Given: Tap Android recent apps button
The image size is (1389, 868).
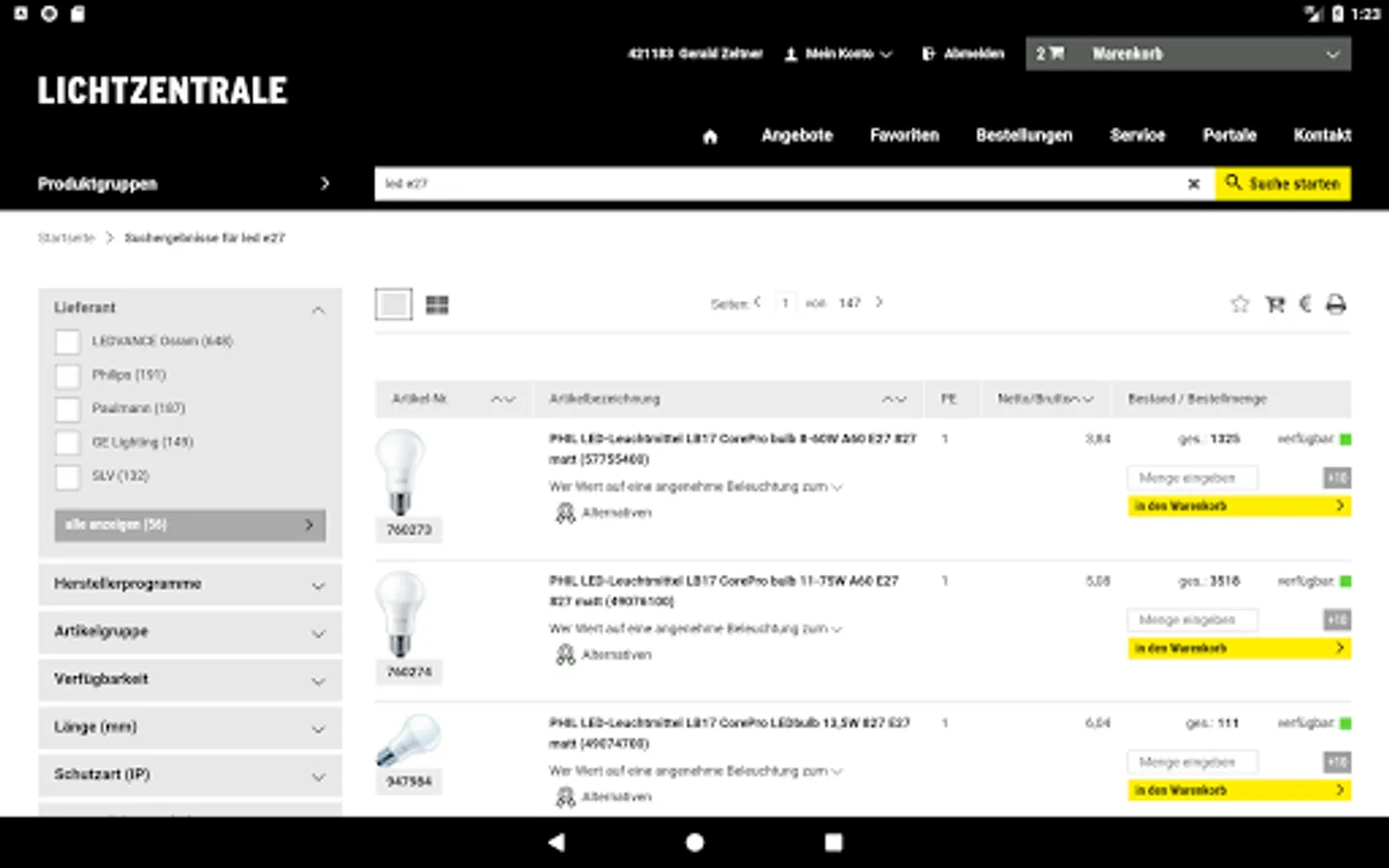Looking at the screenshot, I should [x=833, y=842].
